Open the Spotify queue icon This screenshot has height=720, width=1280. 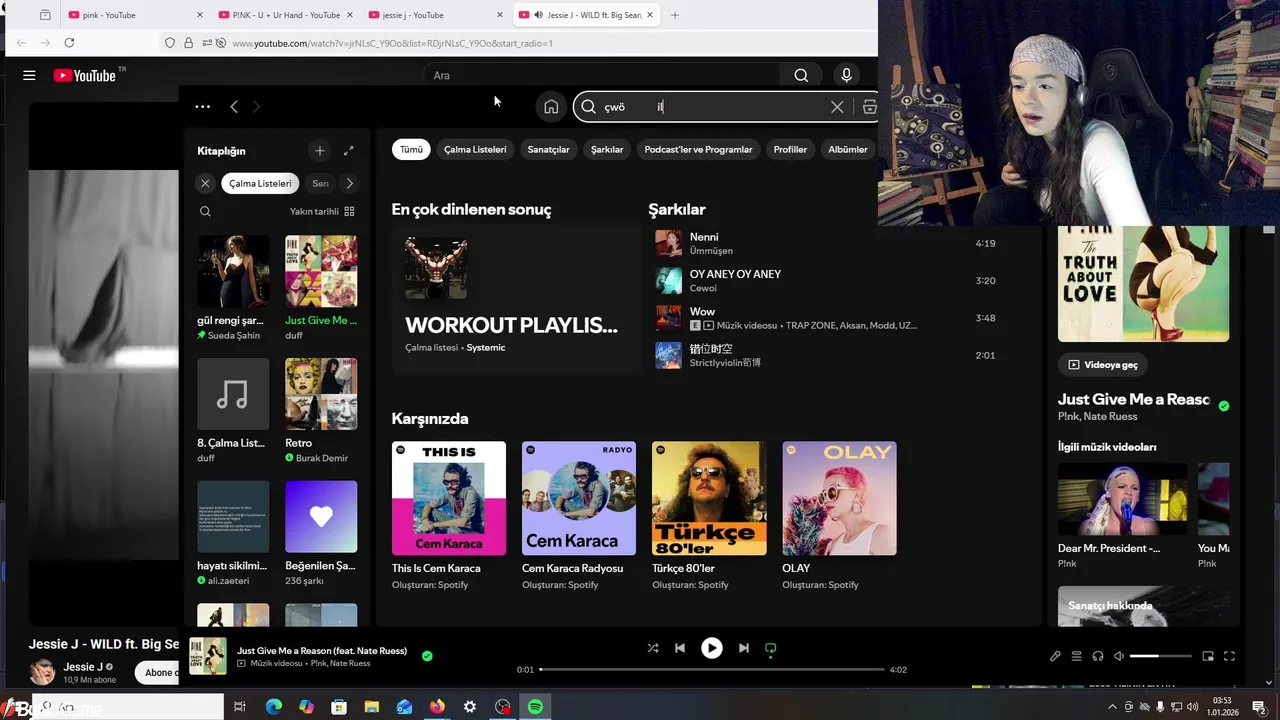click(x=1077, y=656)
